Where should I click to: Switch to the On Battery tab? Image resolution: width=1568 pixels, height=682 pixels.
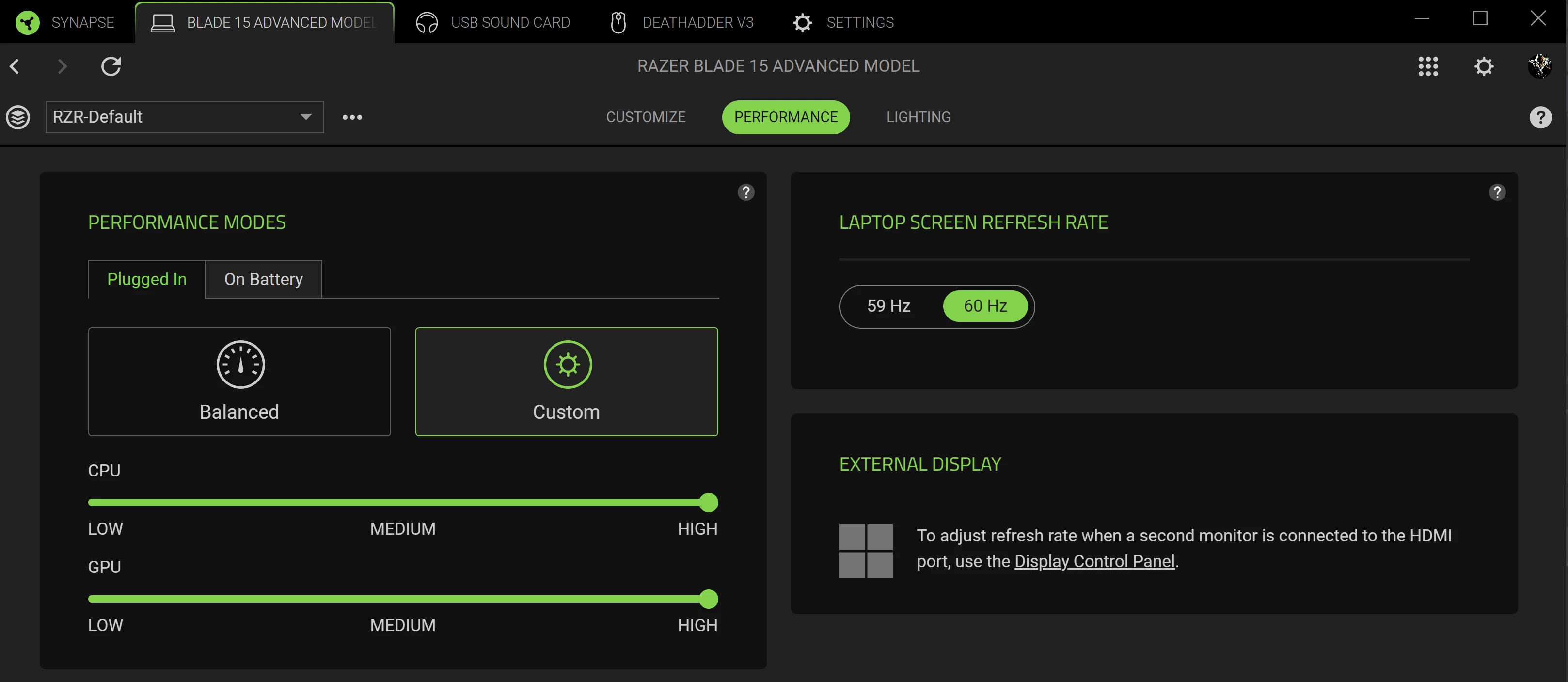263,279
